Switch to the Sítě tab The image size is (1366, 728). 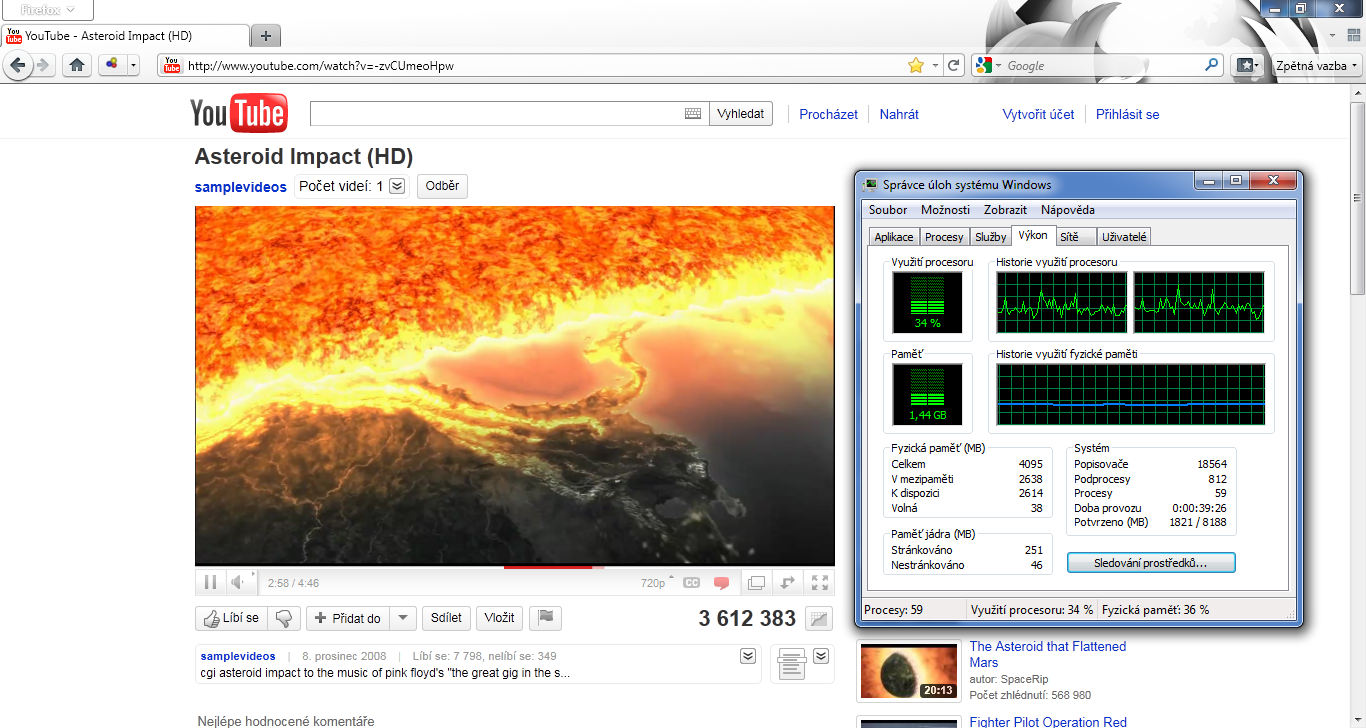[1075, 237]
